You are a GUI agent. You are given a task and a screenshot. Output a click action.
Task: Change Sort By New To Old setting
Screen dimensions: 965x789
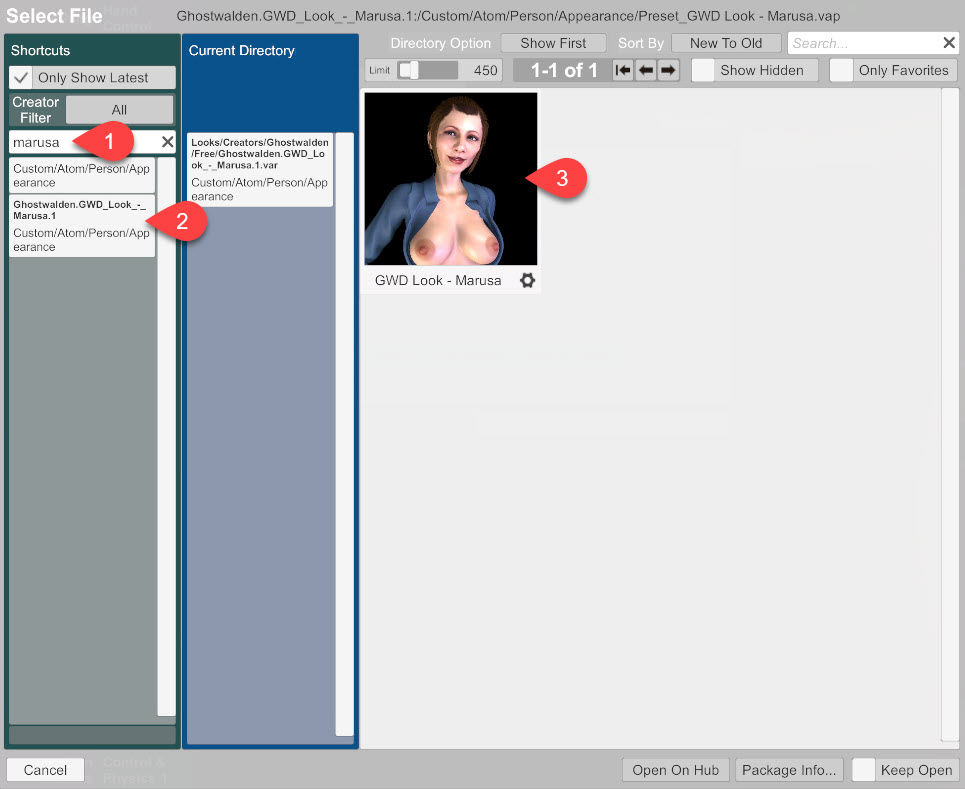coord(726,43)
